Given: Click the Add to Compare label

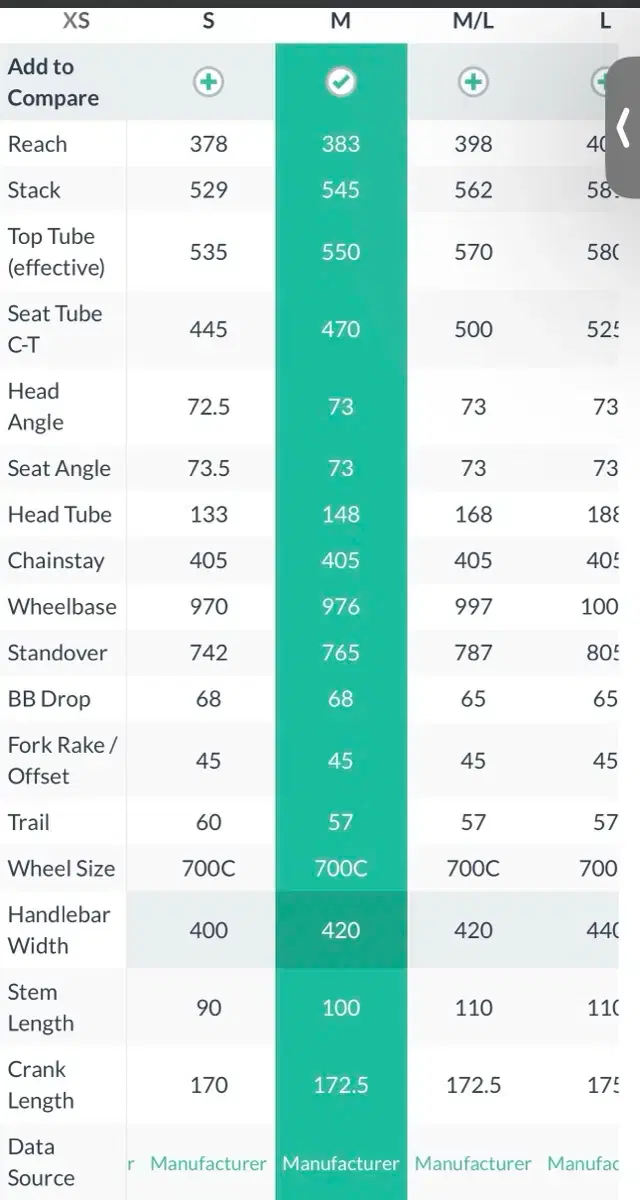Looking at the screenshot, I should point(53,82).
